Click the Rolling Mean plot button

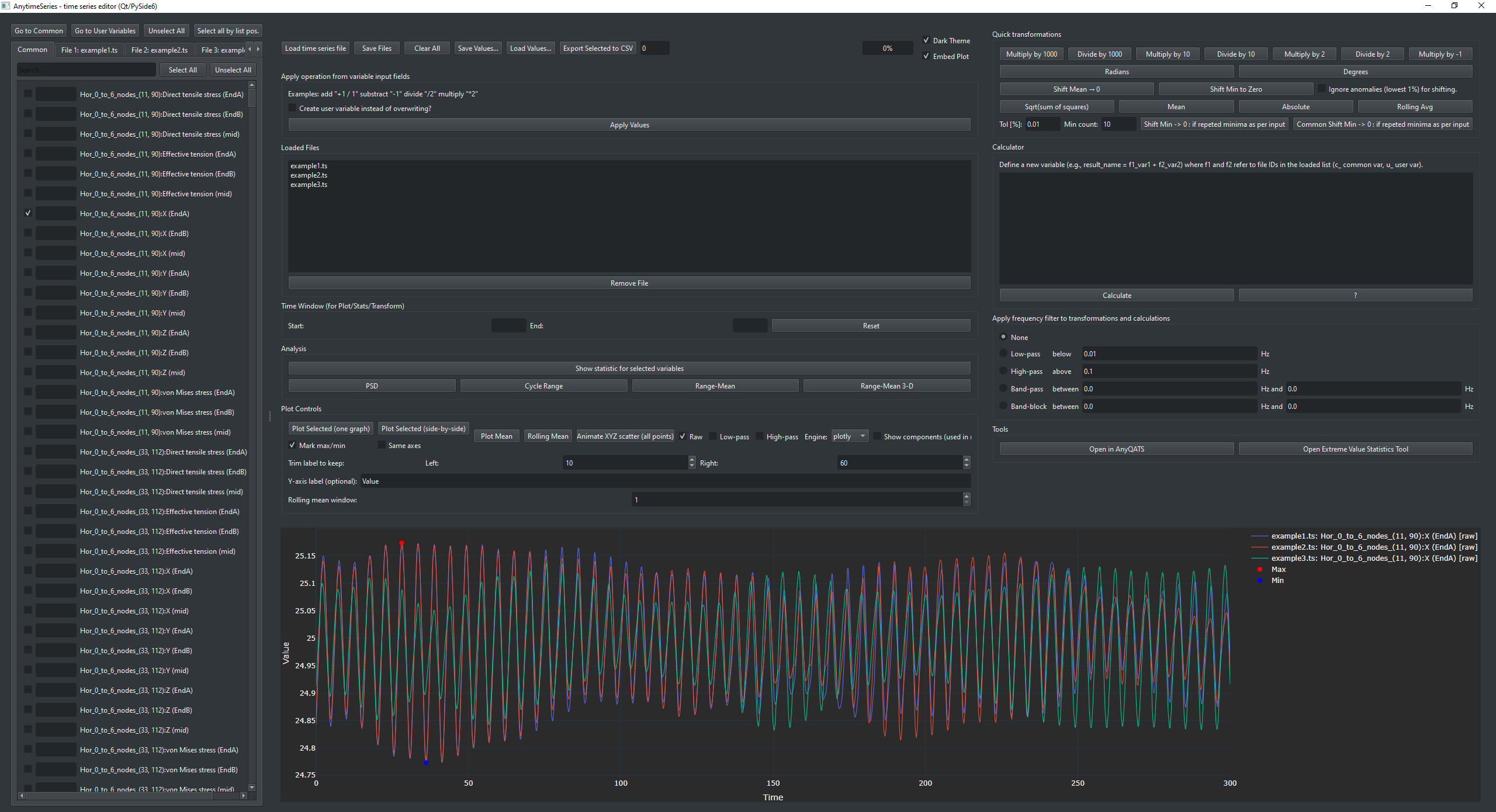coord(548,436)
